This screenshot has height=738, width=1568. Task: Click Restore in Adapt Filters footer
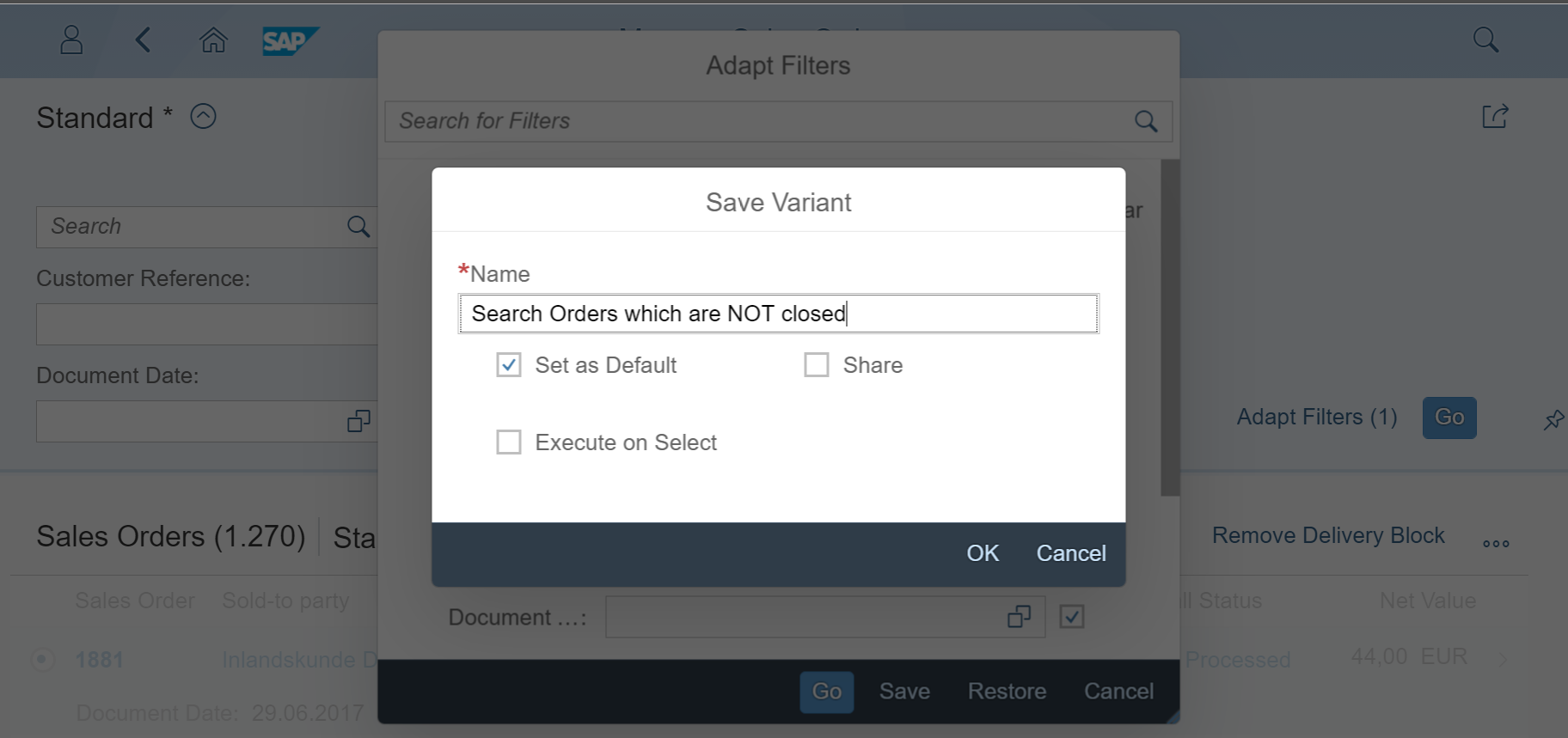coord(1007,692)
